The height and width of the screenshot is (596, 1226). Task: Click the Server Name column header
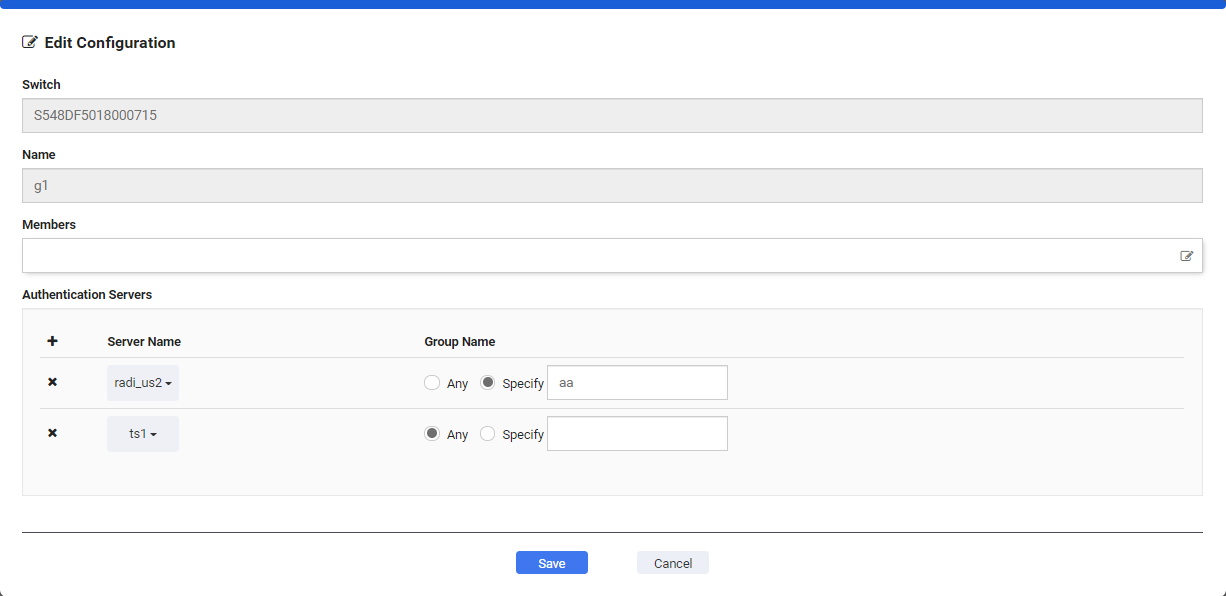coord(144,342)
